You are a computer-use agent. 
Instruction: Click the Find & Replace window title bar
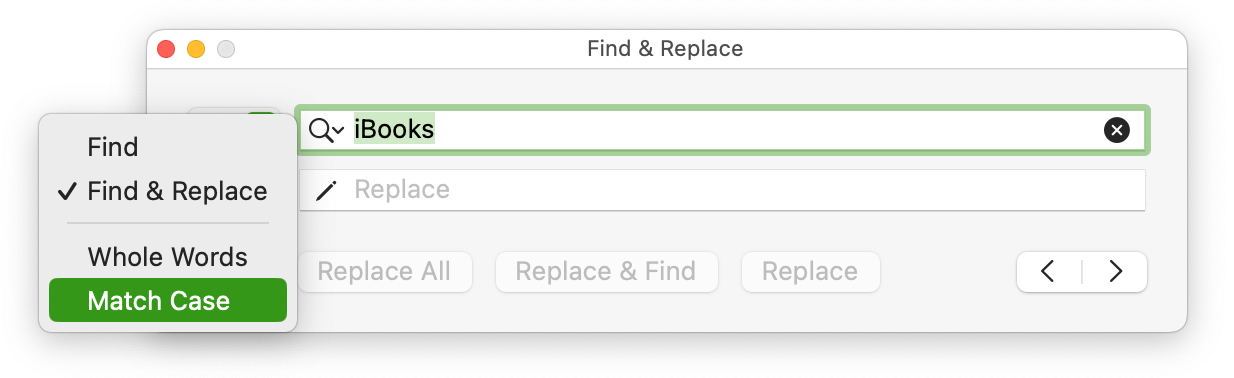tap(666, 48)
